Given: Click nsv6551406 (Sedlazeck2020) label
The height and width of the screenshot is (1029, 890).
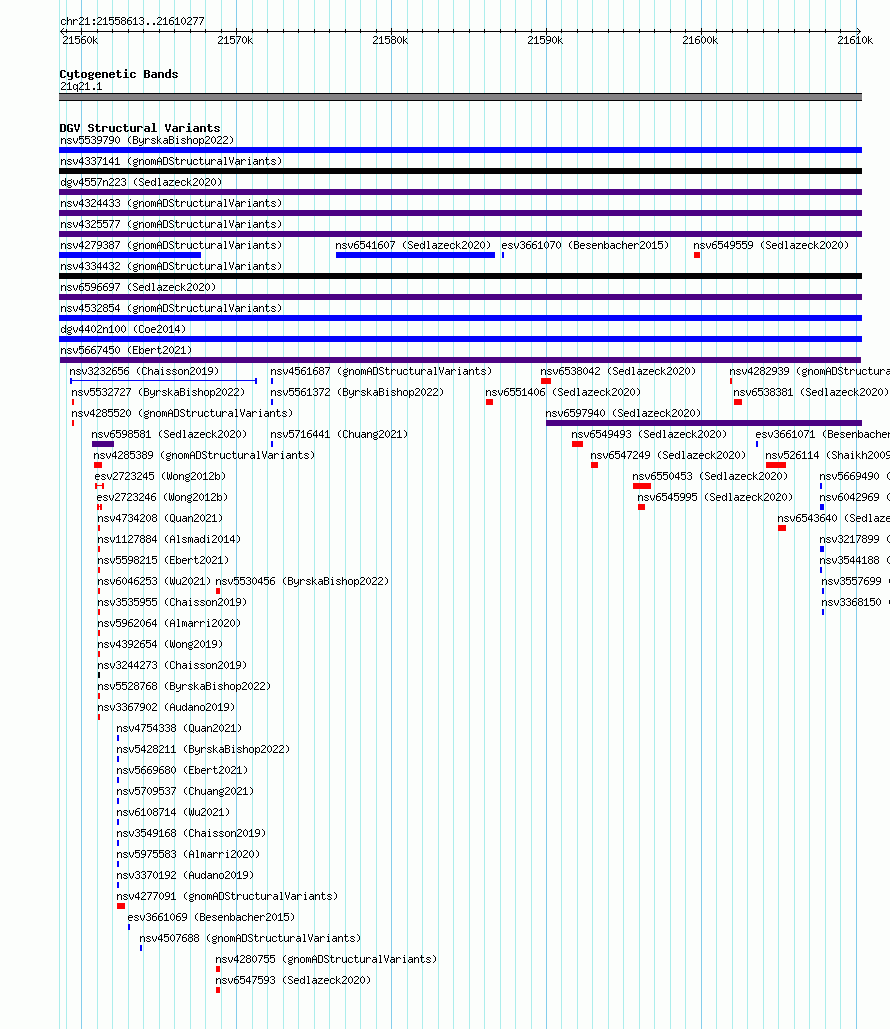Looking at the screenshot, I should click(562, 392).
